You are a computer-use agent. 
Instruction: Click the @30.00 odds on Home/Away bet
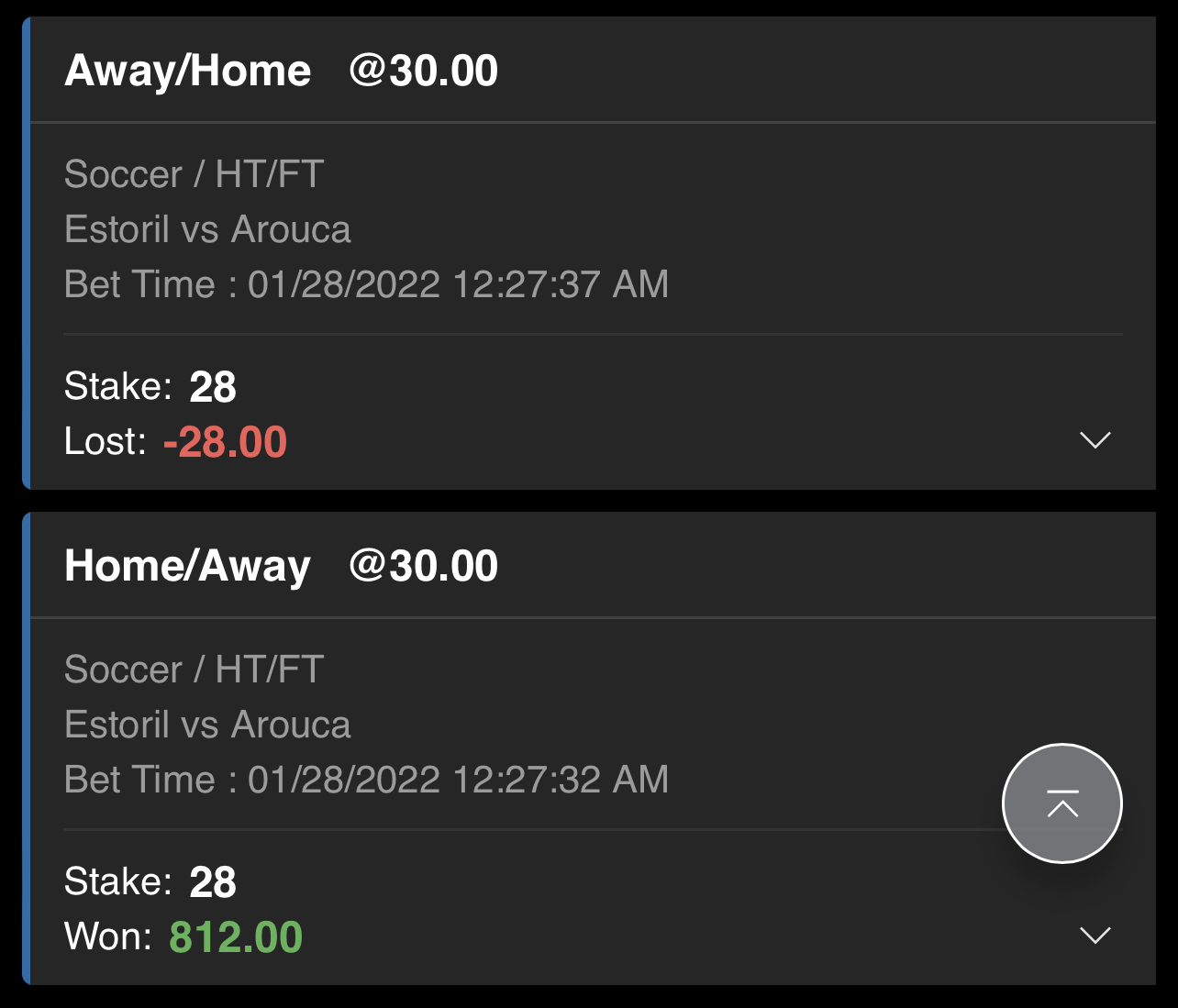click(x=423, y=567)
